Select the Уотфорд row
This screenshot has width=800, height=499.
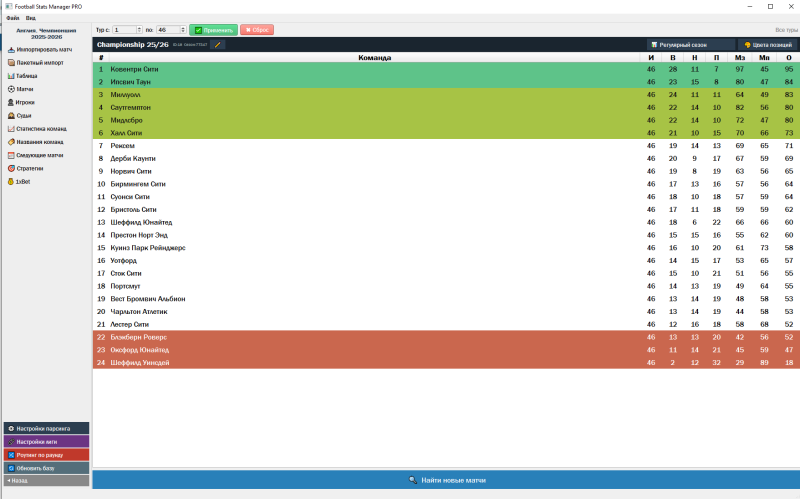(446, 260)
